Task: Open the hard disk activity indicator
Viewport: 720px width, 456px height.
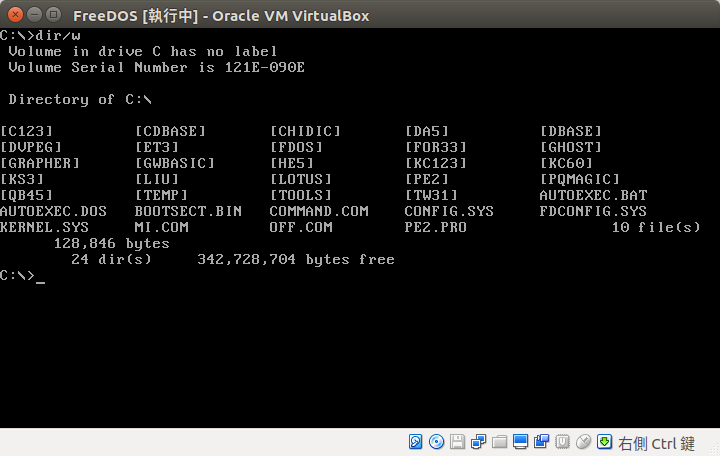Action: pyautogui.click(x=415, y=442)
